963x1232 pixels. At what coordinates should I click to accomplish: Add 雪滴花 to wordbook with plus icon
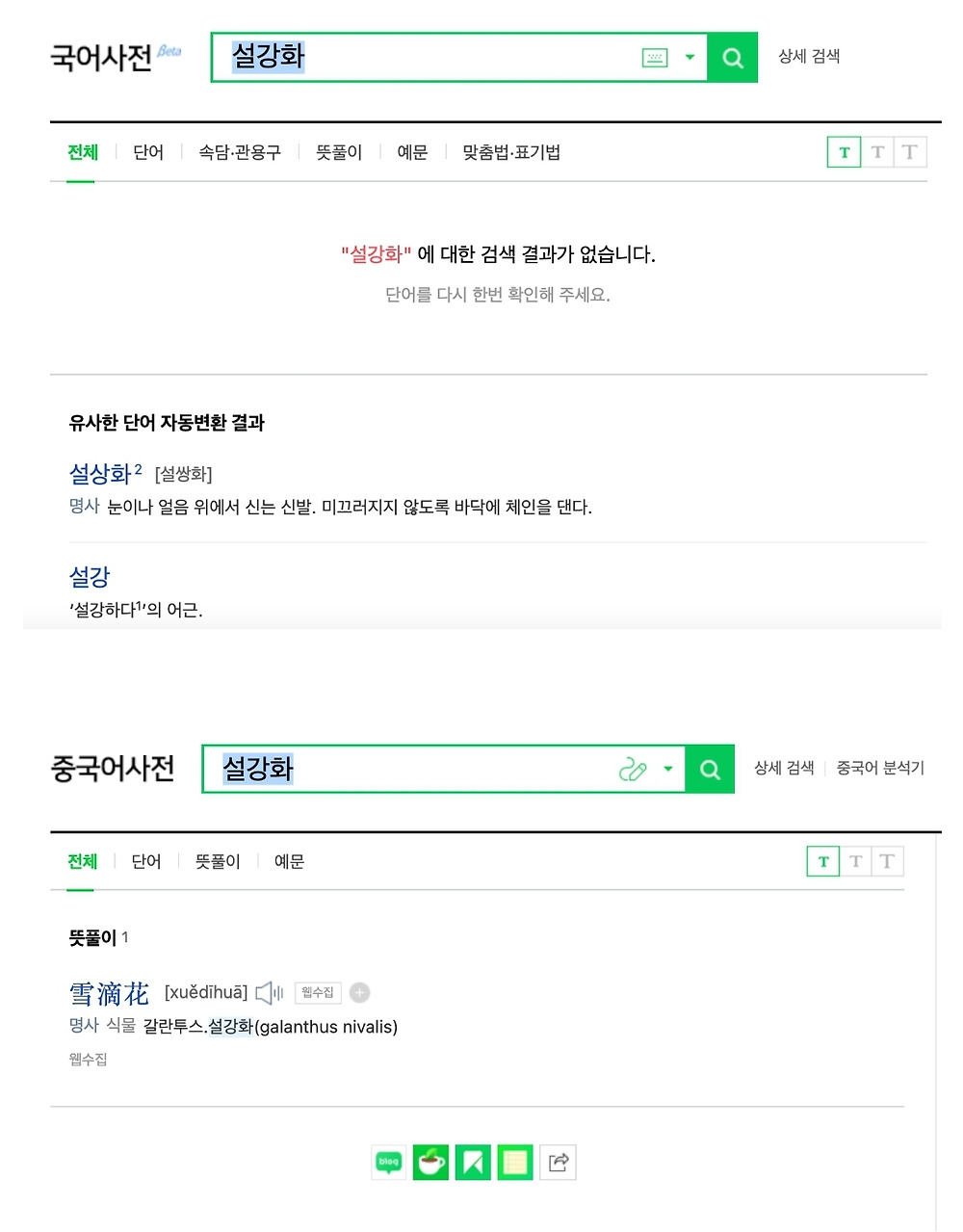[x=360, y=992]
